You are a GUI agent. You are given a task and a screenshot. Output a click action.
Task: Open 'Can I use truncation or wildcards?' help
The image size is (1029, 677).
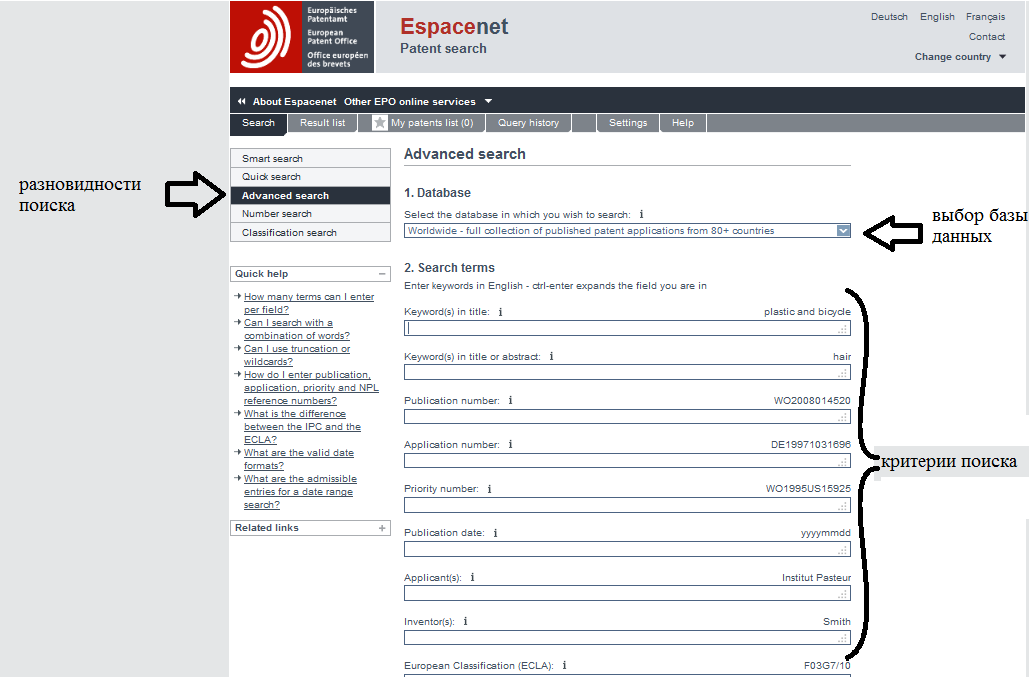pos(297,355)
